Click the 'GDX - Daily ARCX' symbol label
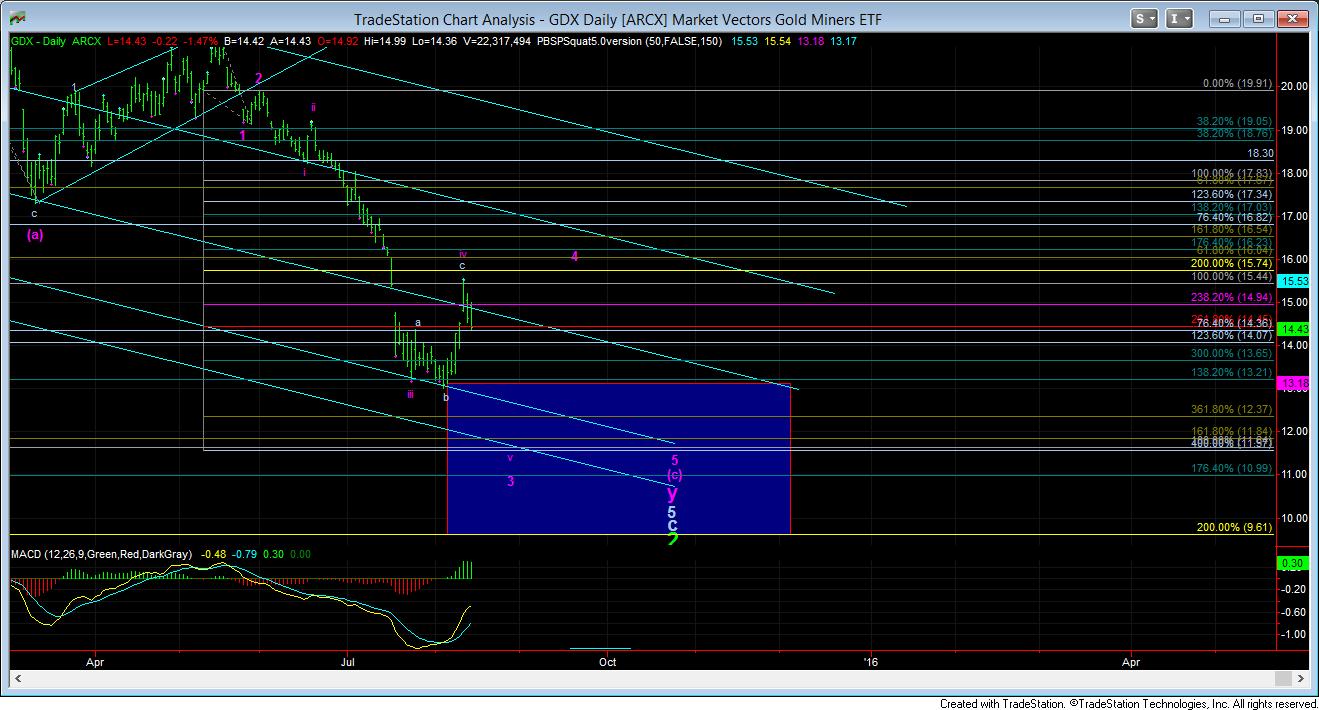Viewport: 1319px width, 710px height. [x=56, y=40]
